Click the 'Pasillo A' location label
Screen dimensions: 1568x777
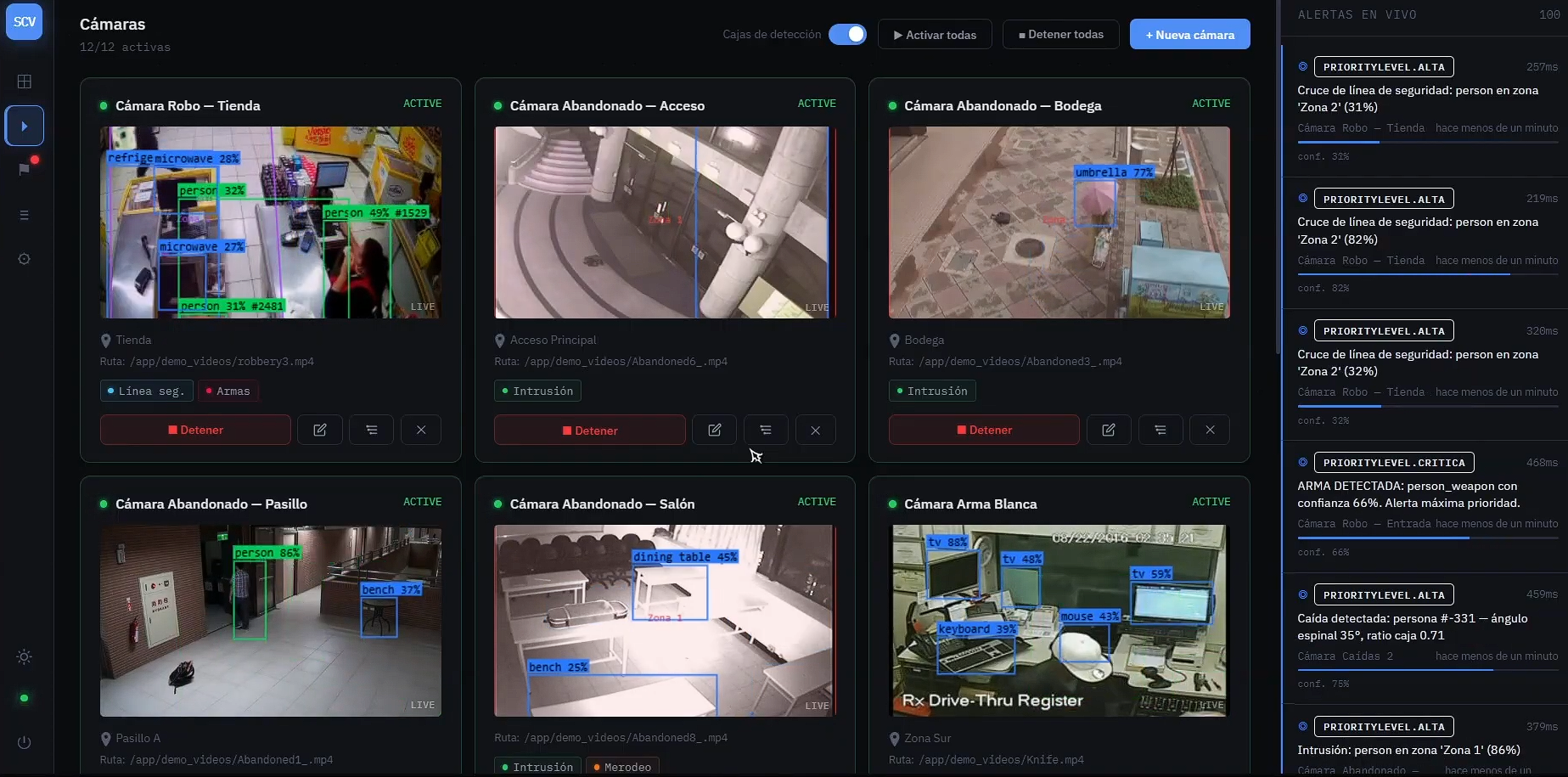[x=138, y=738]
